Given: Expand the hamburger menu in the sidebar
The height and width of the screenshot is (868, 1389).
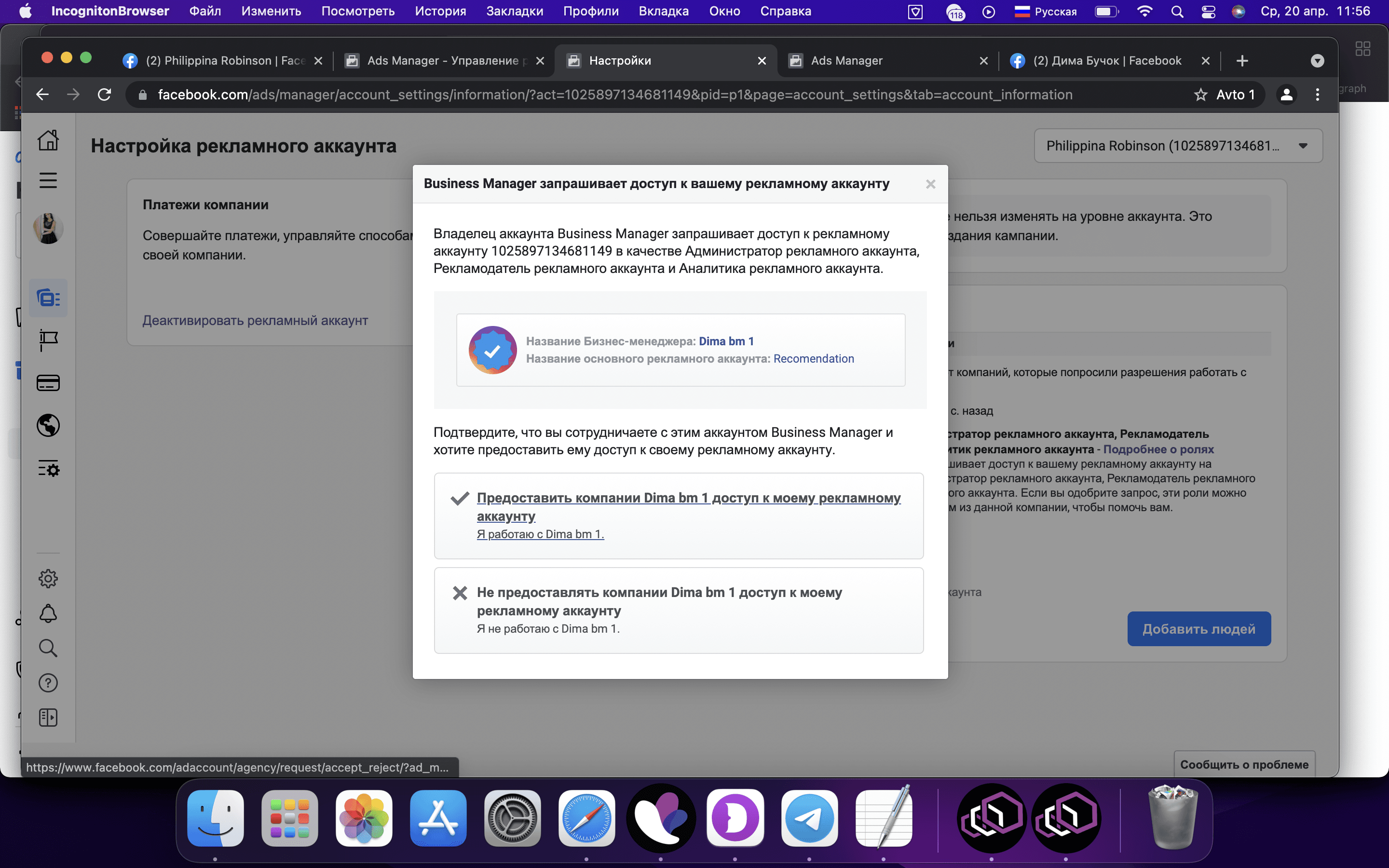Looking at the screenshot, I should click(48, 180).
